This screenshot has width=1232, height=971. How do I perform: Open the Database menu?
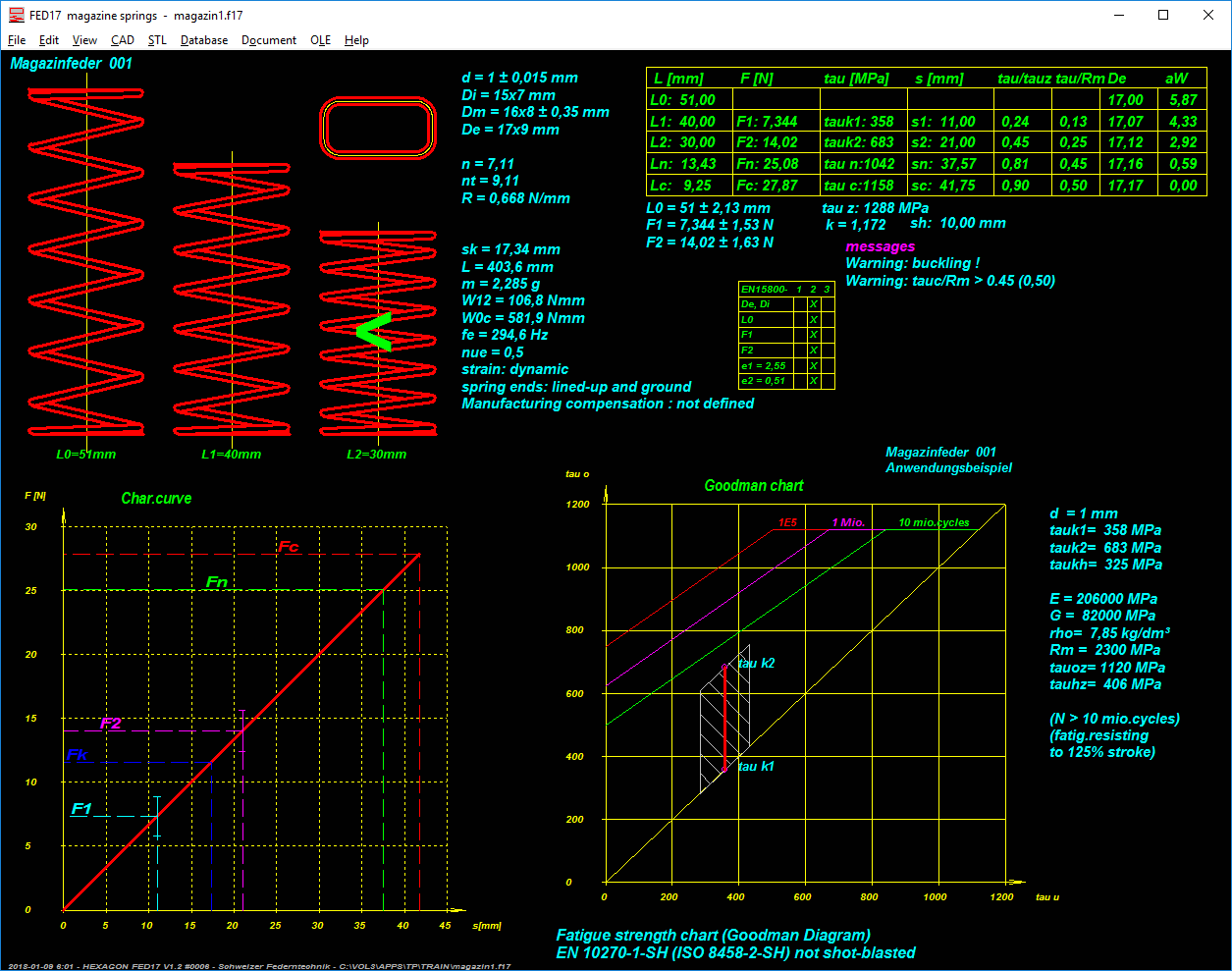coord(204,40)
